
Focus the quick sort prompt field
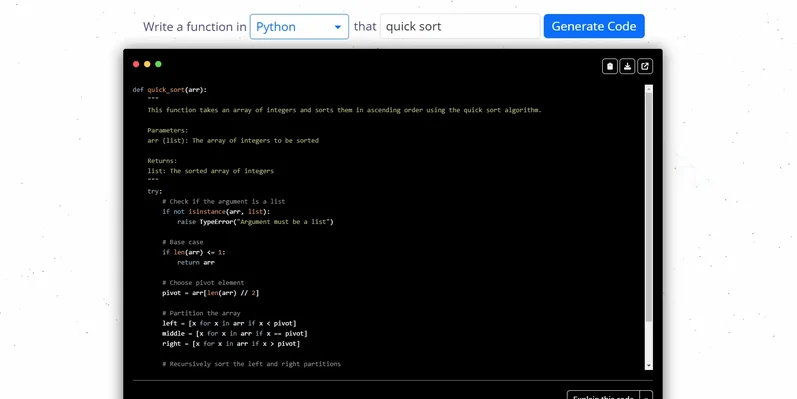(x=460, y=26)
